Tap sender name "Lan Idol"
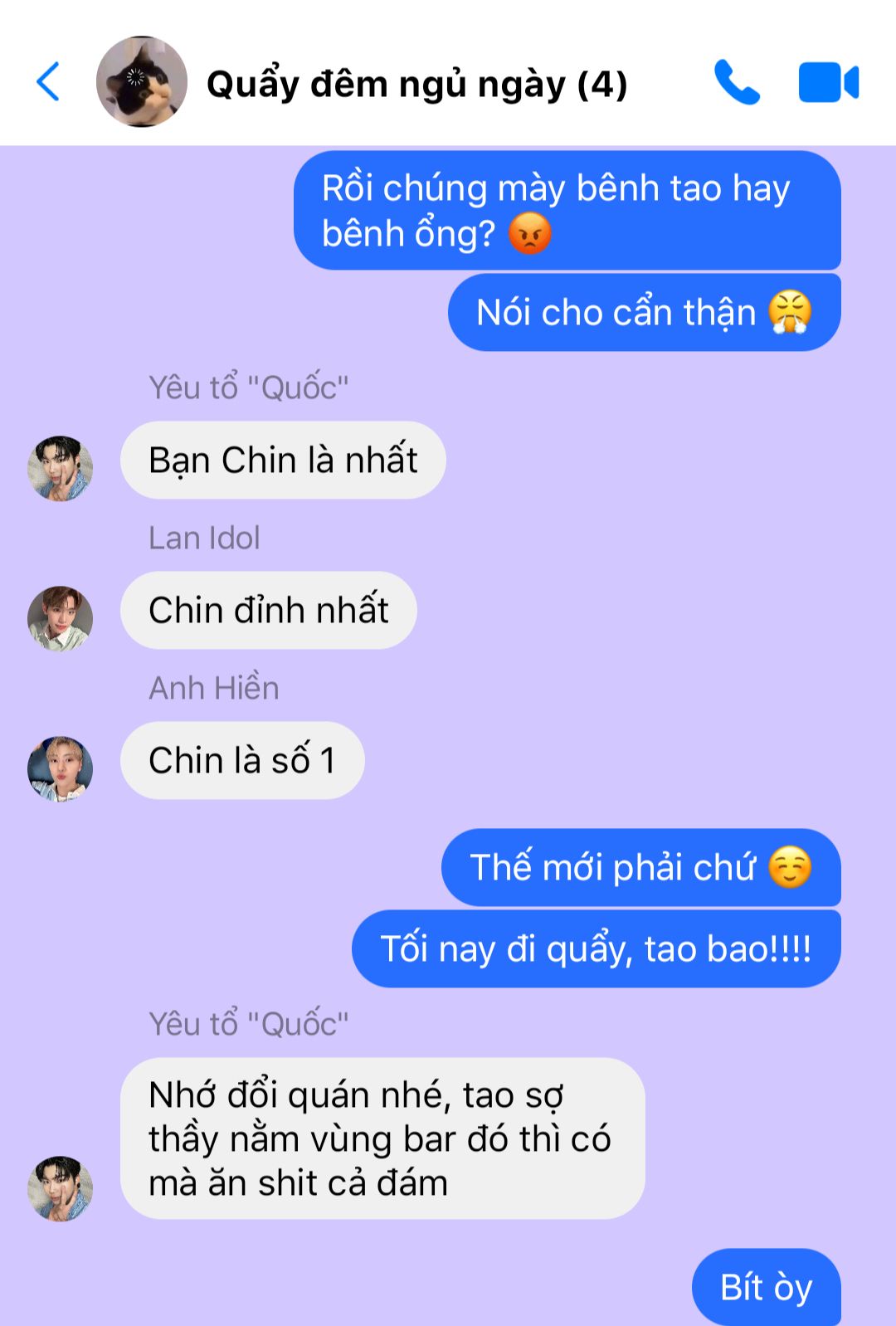The height and width of the screenshot is (1326, 896). pyautogui.click(x=204, y=539)
